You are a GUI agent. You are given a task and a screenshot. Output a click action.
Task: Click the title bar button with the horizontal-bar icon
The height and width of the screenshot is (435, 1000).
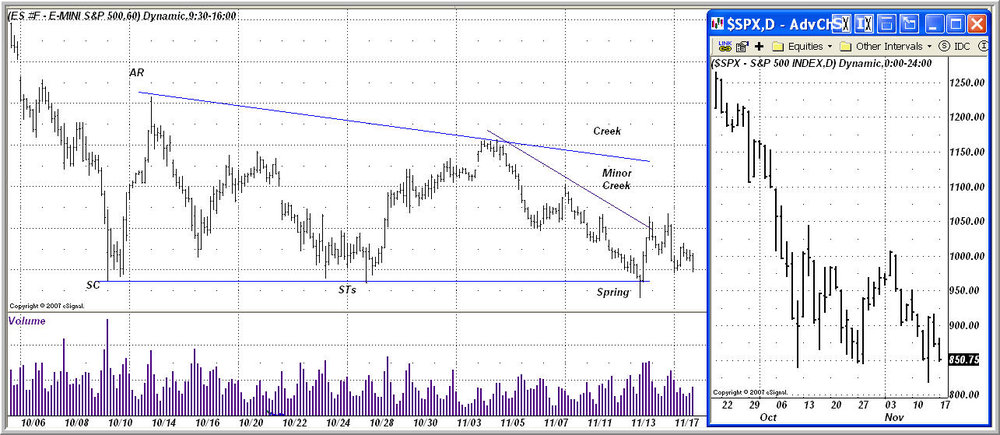coord(886,24)
